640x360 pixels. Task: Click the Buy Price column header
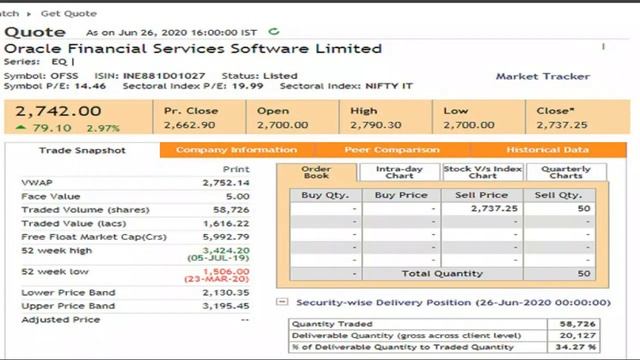click(x=401, y=195)
